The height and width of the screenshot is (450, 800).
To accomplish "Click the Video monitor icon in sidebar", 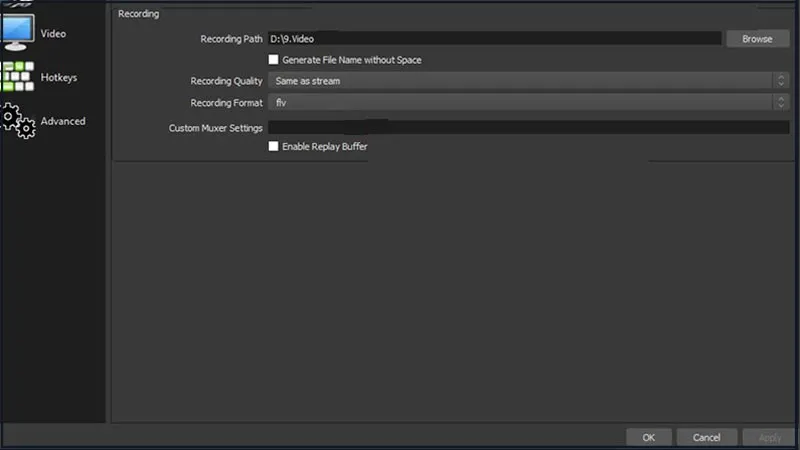I will click(x=17, y=32).
